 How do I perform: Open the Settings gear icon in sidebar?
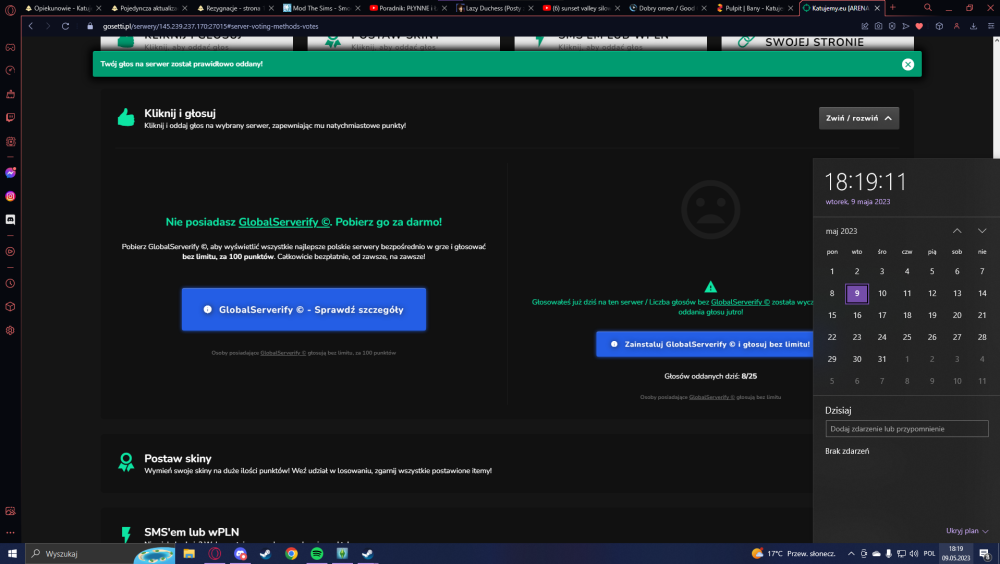tap(10, 330)
